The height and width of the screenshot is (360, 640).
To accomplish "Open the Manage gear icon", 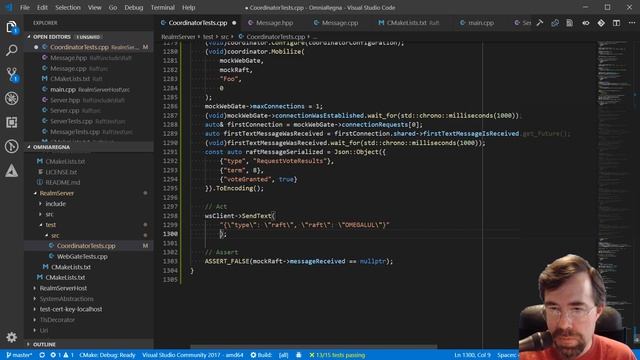I will [x=11, y=337].
